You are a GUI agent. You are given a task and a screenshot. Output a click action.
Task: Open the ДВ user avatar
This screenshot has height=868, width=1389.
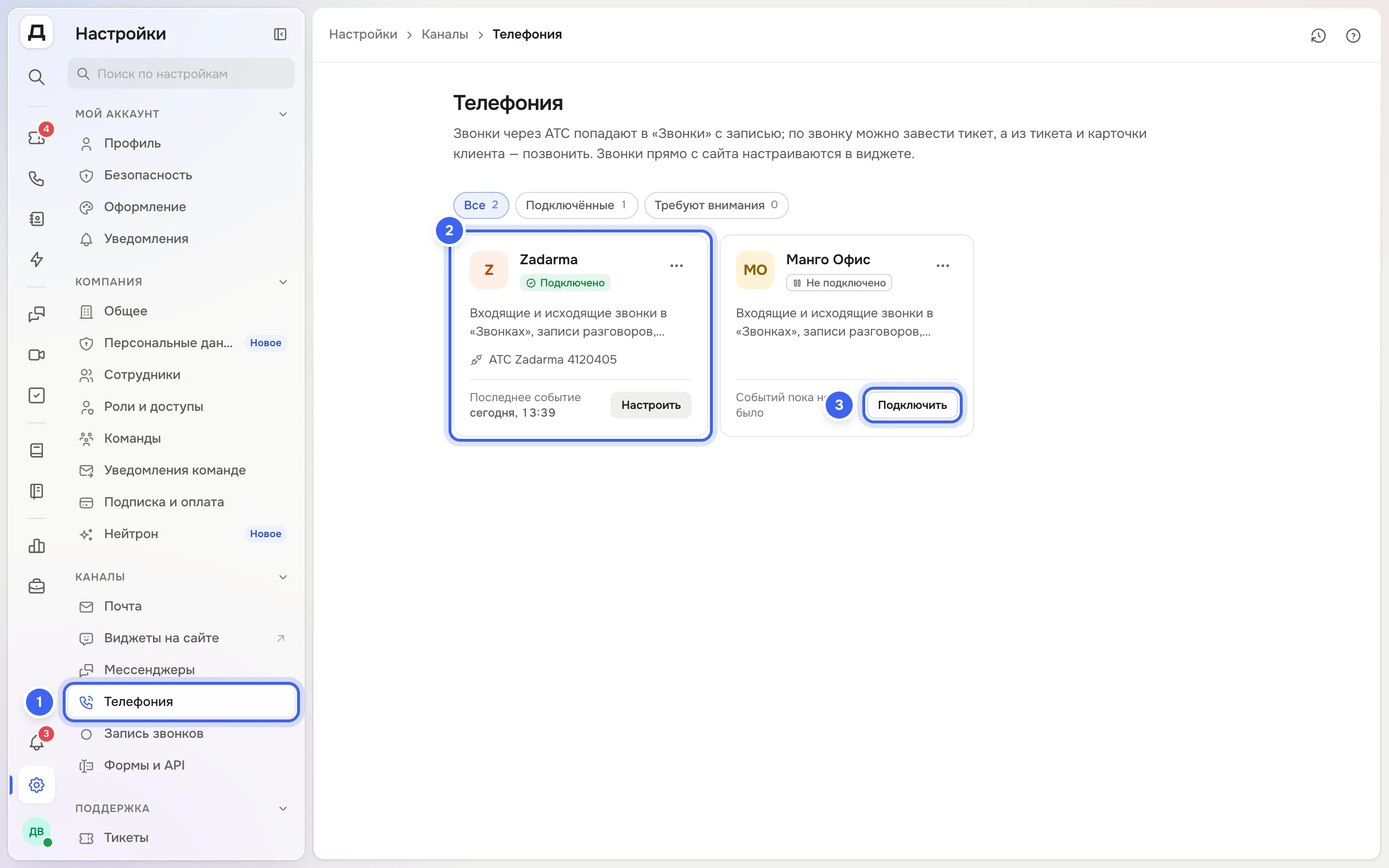tap(37, 831)
